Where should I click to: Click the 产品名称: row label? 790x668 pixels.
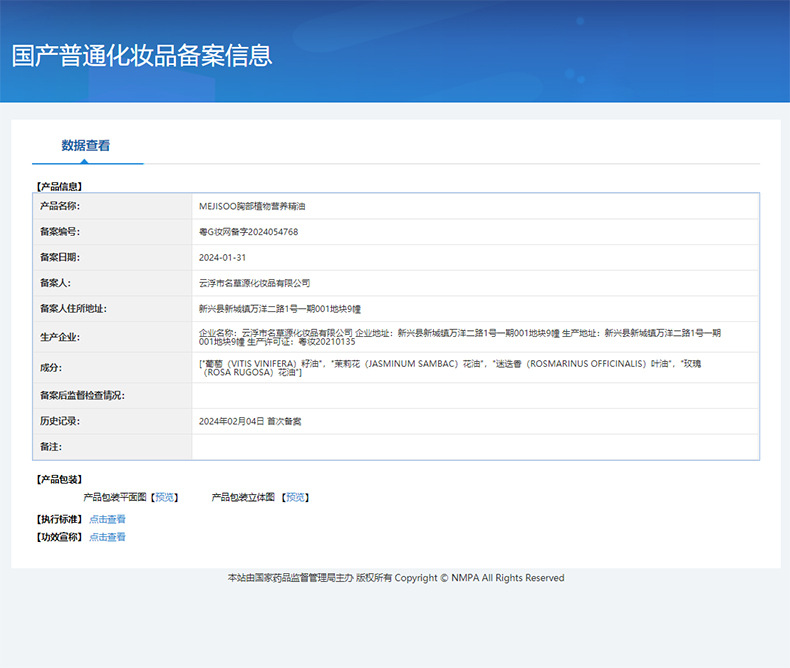click(x=60, y=206)
